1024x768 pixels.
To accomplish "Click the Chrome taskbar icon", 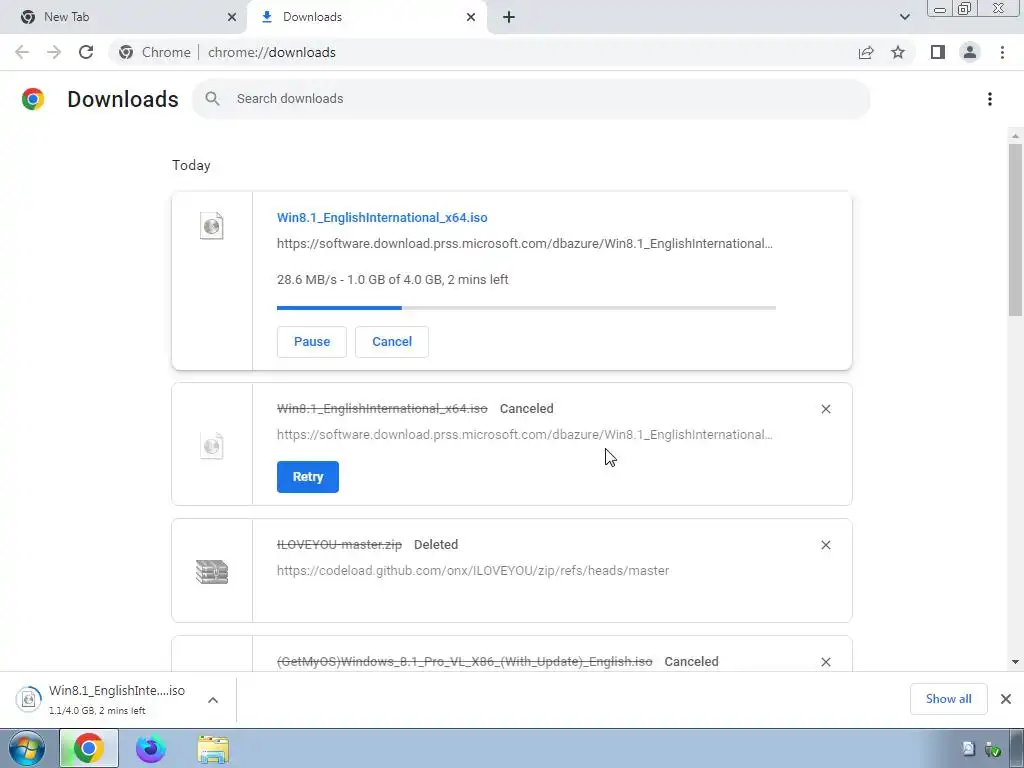I will click(89, 748).
